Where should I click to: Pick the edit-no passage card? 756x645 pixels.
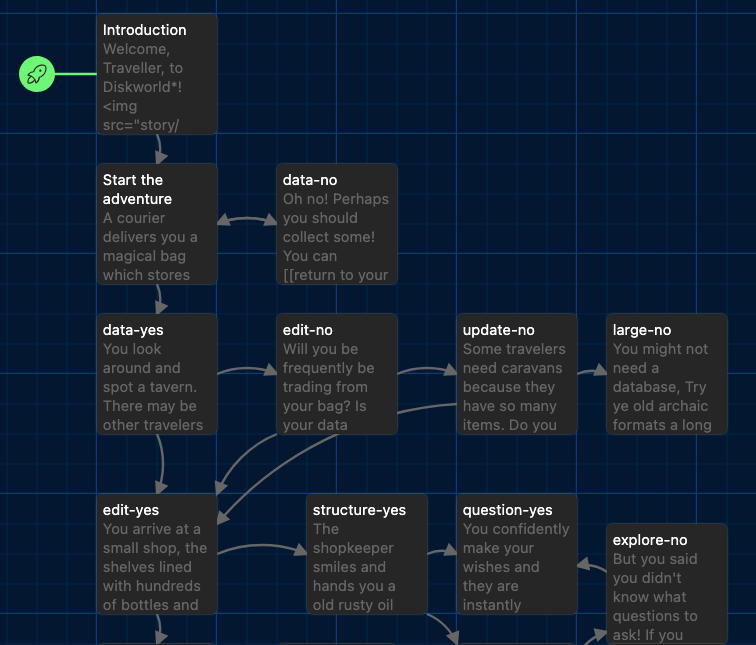pyautogui.click(x=337, y=374)
